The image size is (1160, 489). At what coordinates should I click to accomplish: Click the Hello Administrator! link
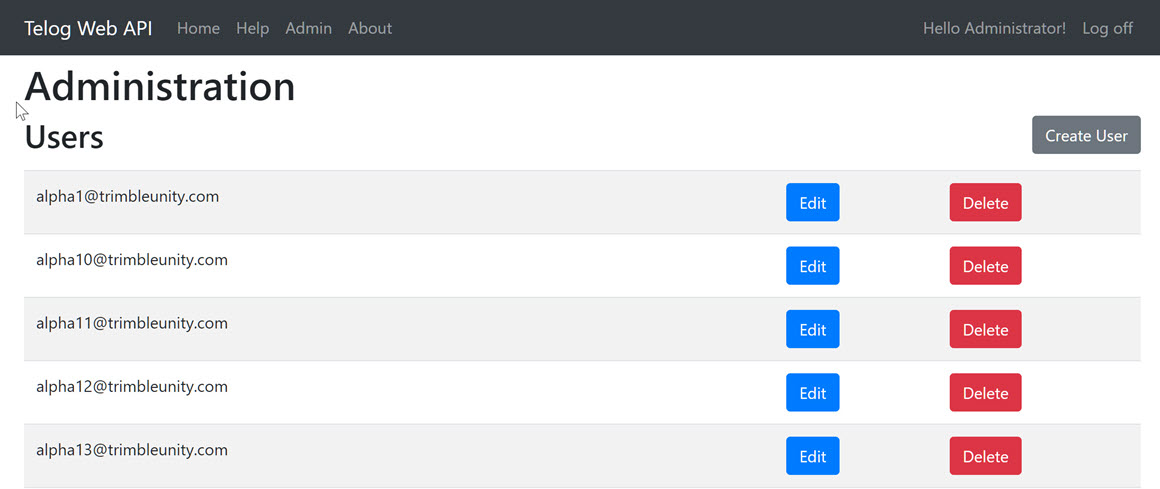(x=994, y=28)
